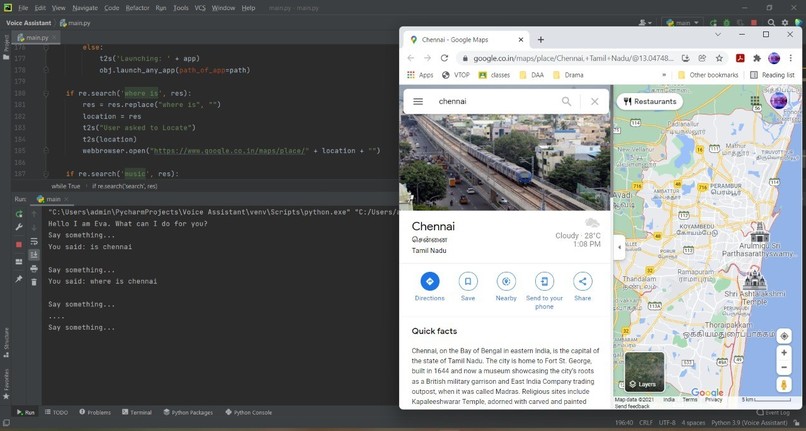The height and width of the screenshot is (431, 806).
Task: Toggle scroll to end in Run console
Action: click(x=34, y=255)
